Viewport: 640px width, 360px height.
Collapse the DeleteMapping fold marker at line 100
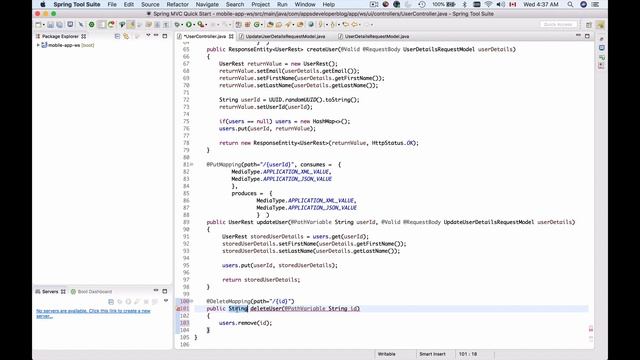click(x=191, y=301)
